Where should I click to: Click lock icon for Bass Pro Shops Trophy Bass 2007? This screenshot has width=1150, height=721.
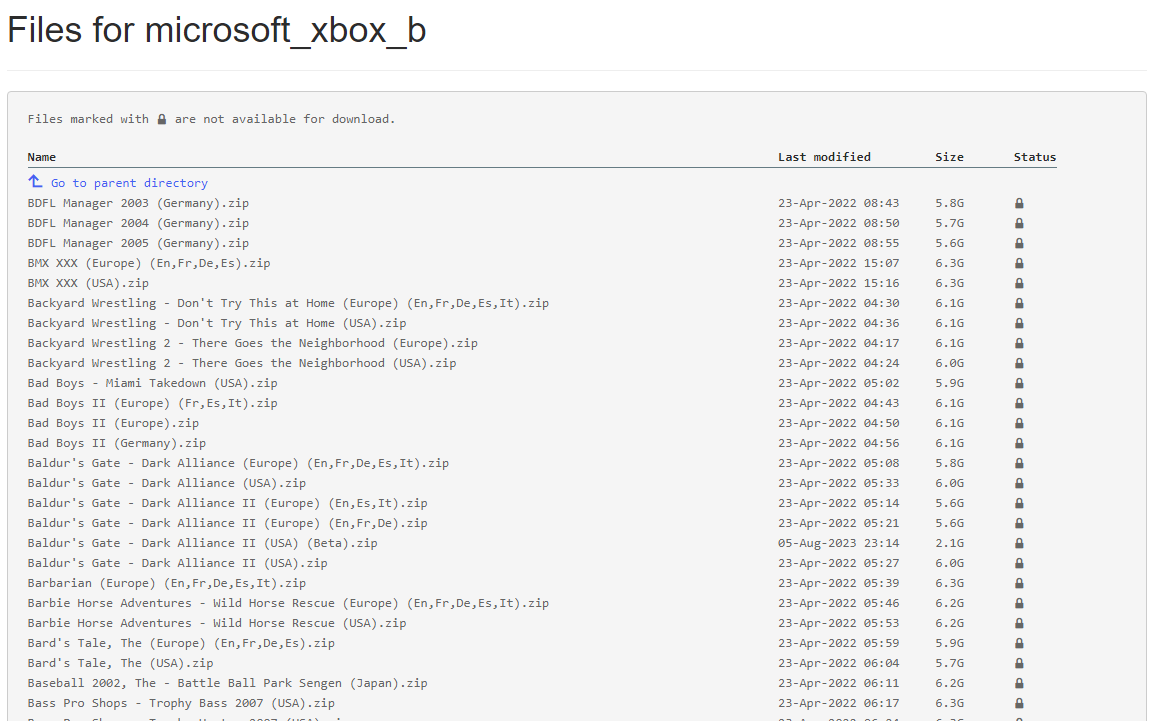pos(1019,703)
